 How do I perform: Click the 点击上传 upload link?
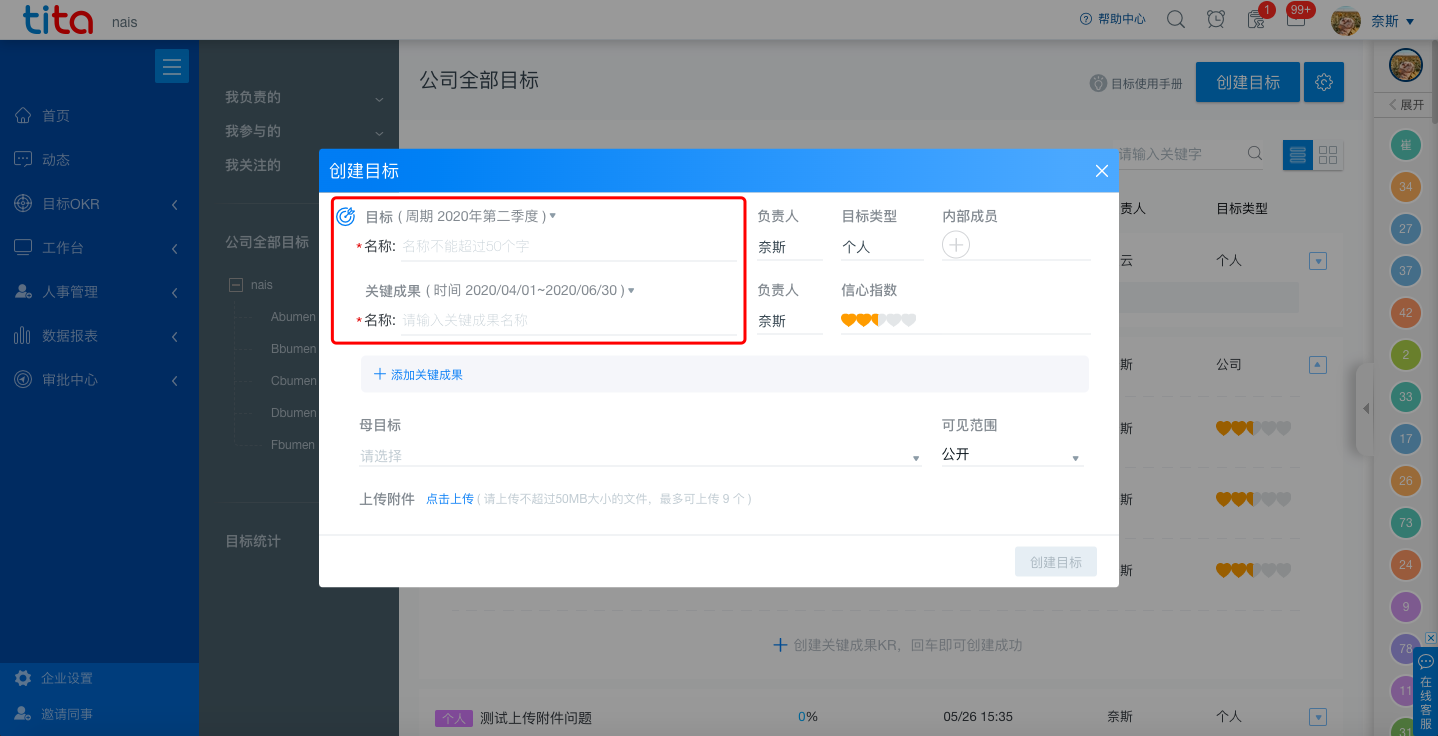point(450,498)
